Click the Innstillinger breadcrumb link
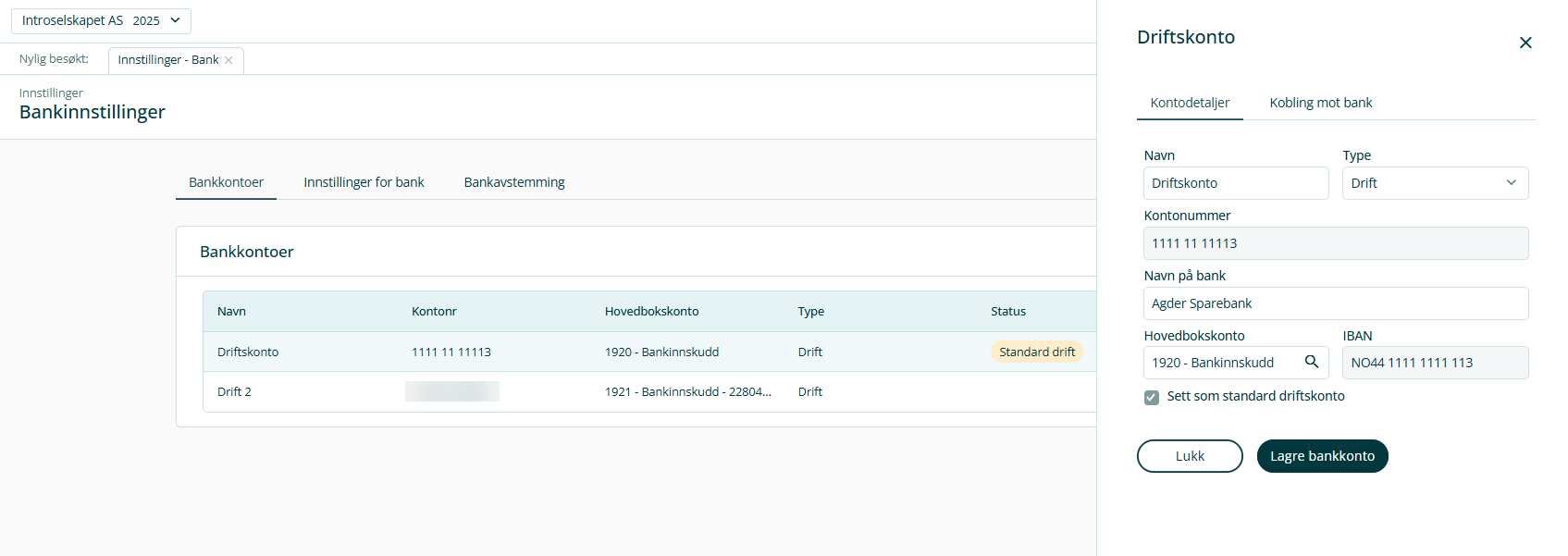Image resolution: width=1568 pixels, height=556 pixels. (x=51, y=93)
